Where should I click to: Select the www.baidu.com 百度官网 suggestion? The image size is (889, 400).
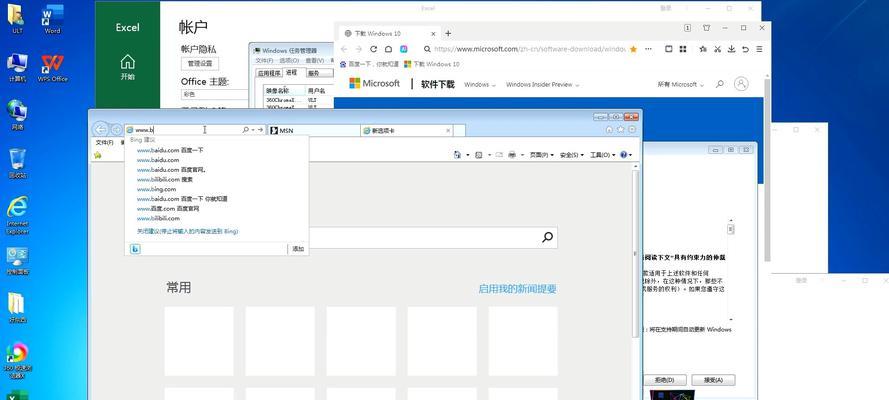[171, 169]
